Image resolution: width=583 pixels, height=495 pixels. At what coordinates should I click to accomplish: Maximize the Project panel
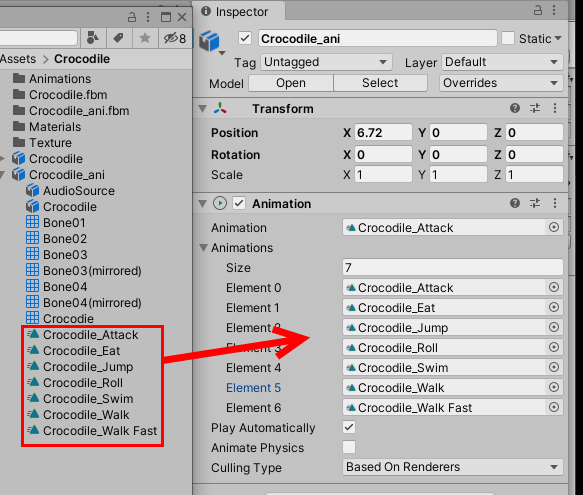166,17
